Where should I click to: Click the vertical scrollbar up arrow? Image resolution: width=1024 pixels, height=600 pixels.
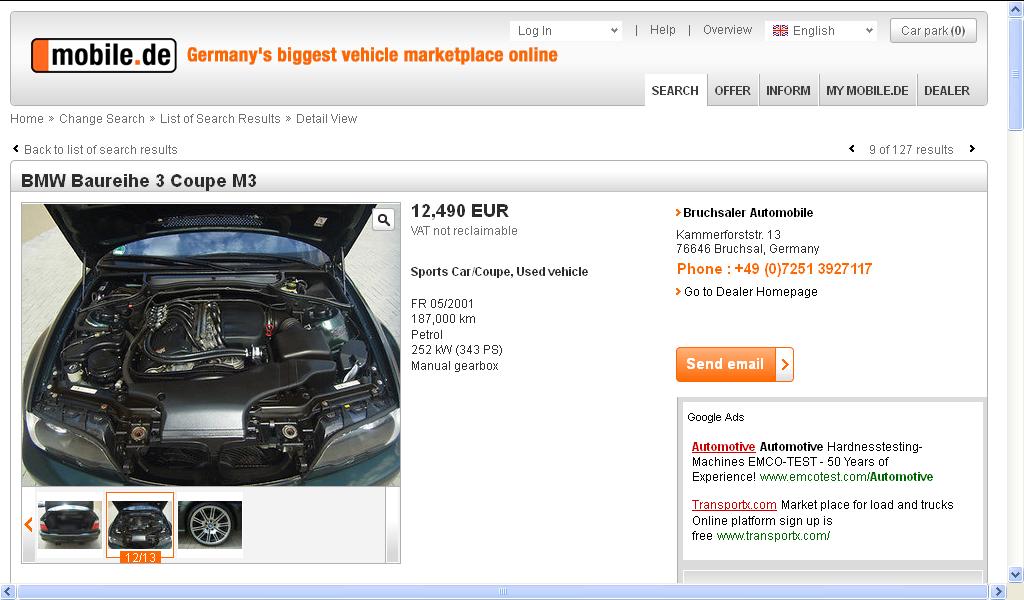click(x=1016, y=9)
